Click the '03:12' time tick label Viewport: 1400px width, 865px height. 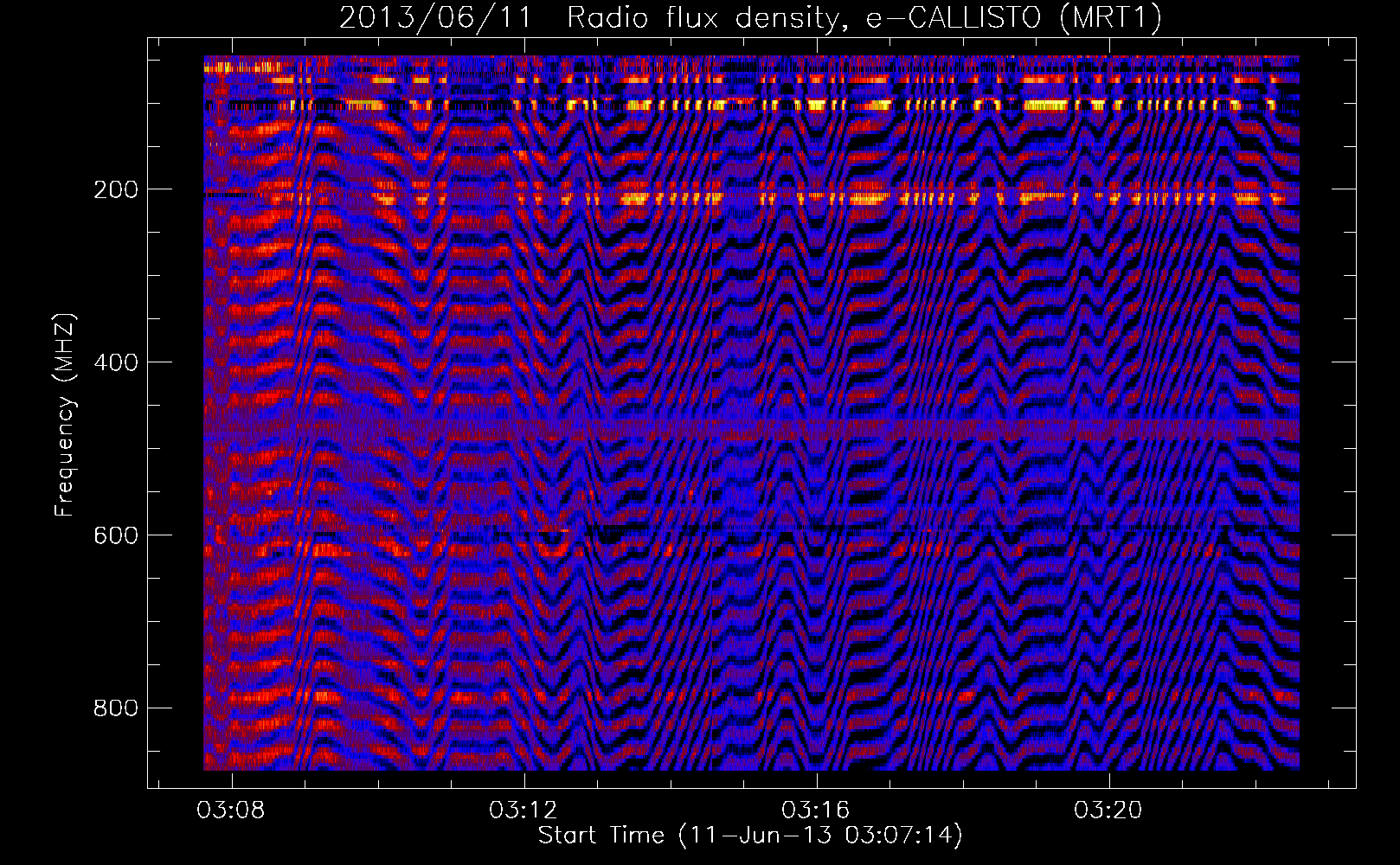[x=523, y=811]
